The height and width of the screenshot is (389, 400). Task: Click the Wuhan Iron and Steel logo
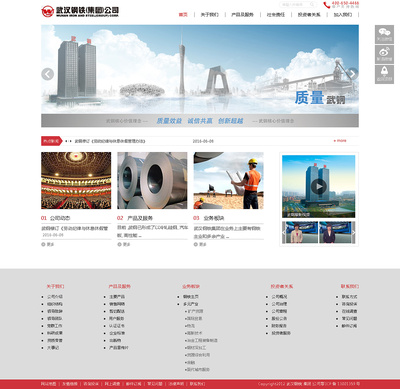point(80,11)
